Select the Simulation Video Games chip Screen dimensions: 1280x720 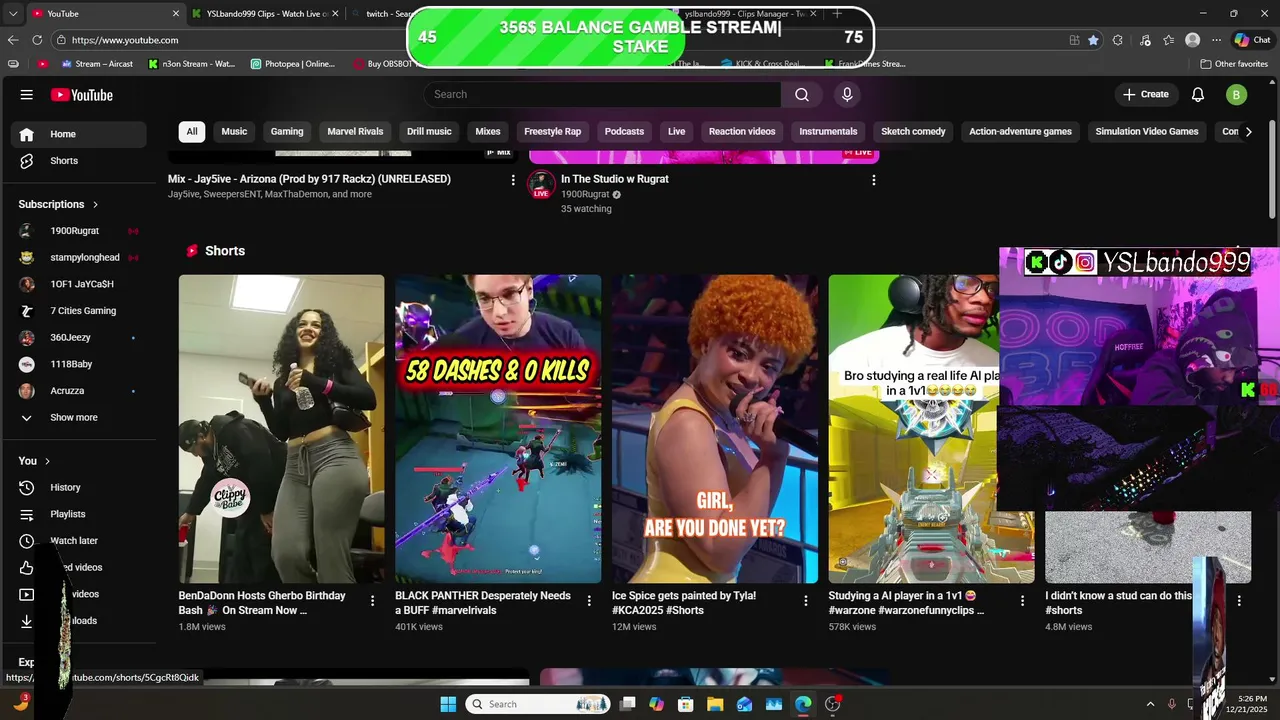click(1146, 131)
